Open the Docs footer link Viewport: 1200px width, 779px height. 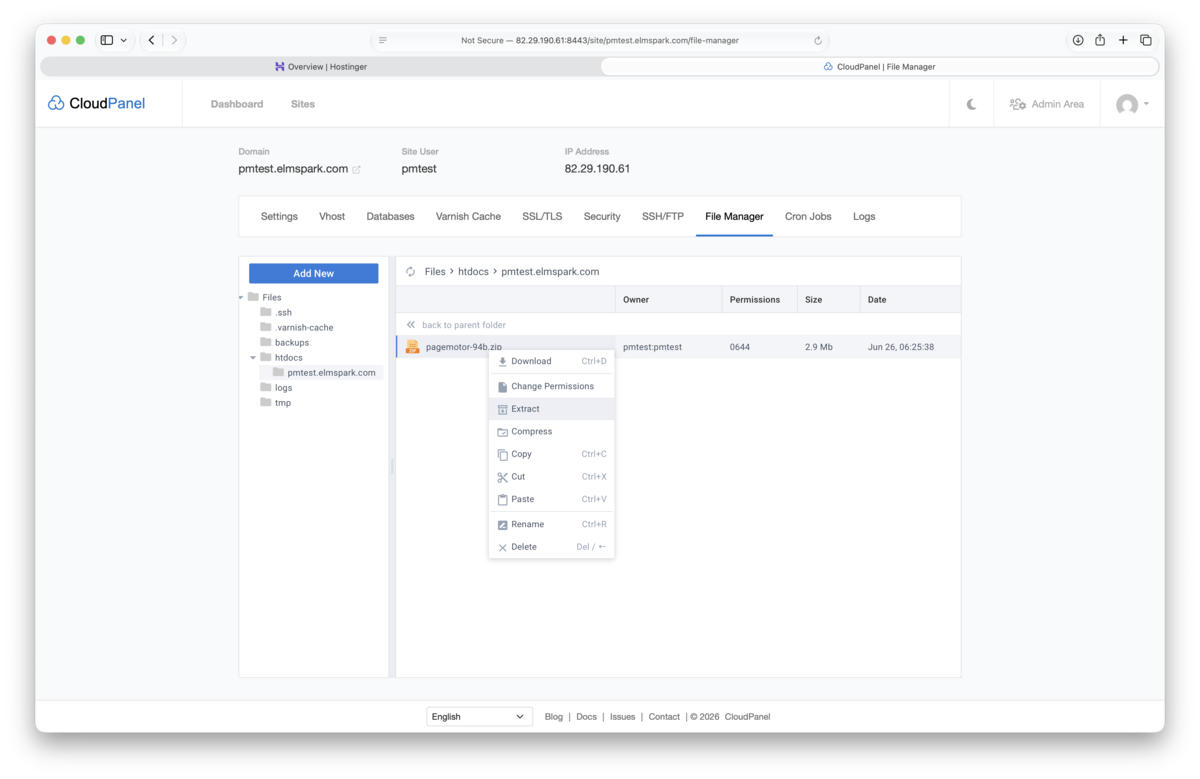tap(587, 717)
